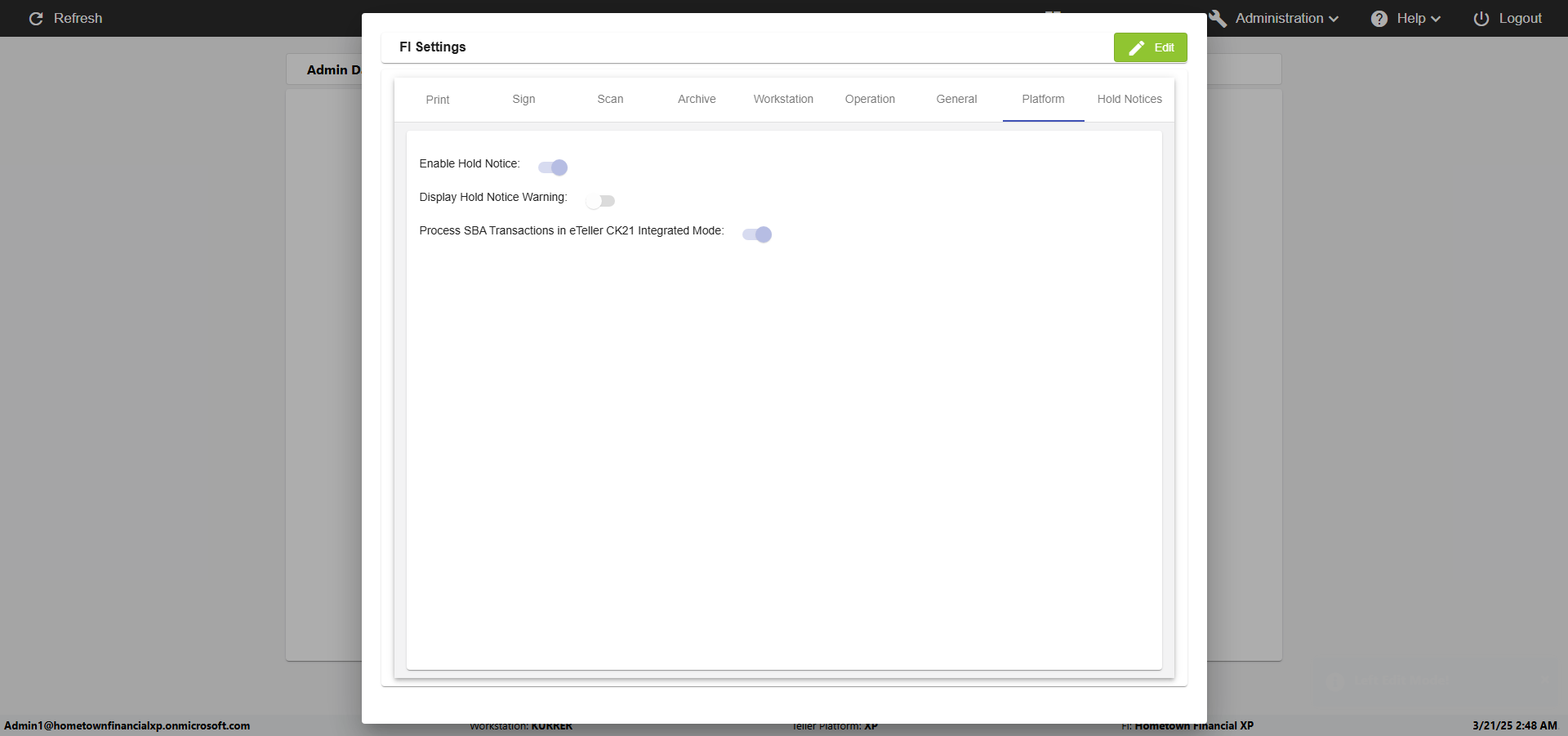Click the green Edit button

(1150, 47)
